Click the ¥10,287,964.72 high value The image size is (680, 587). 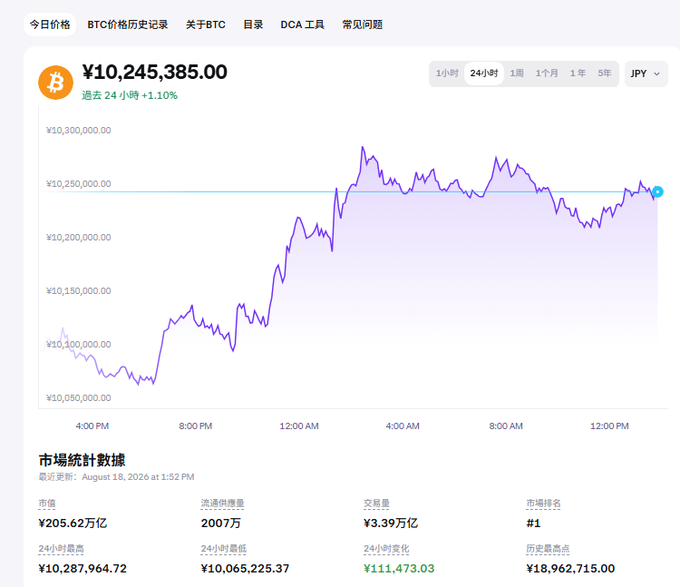click(82, 568)
